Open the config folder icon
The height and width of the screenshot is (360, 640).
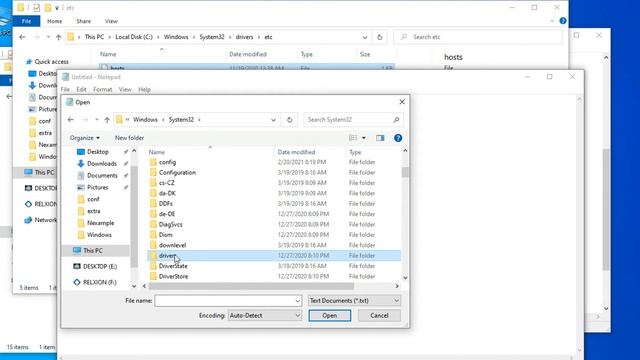[x=153, y=162]
